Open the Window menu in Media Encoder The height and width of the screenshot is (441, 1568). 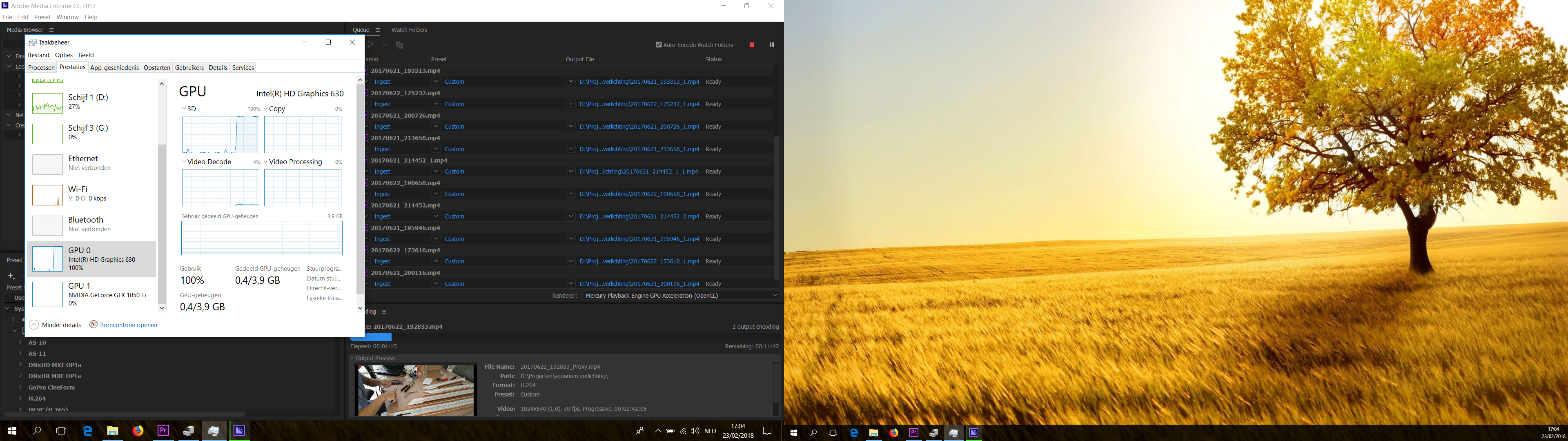[x=67, y=17]
